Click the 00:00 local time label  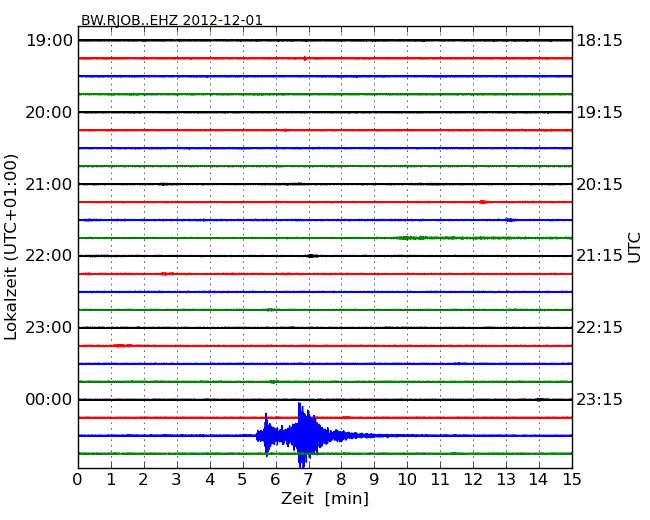point(49,399)
